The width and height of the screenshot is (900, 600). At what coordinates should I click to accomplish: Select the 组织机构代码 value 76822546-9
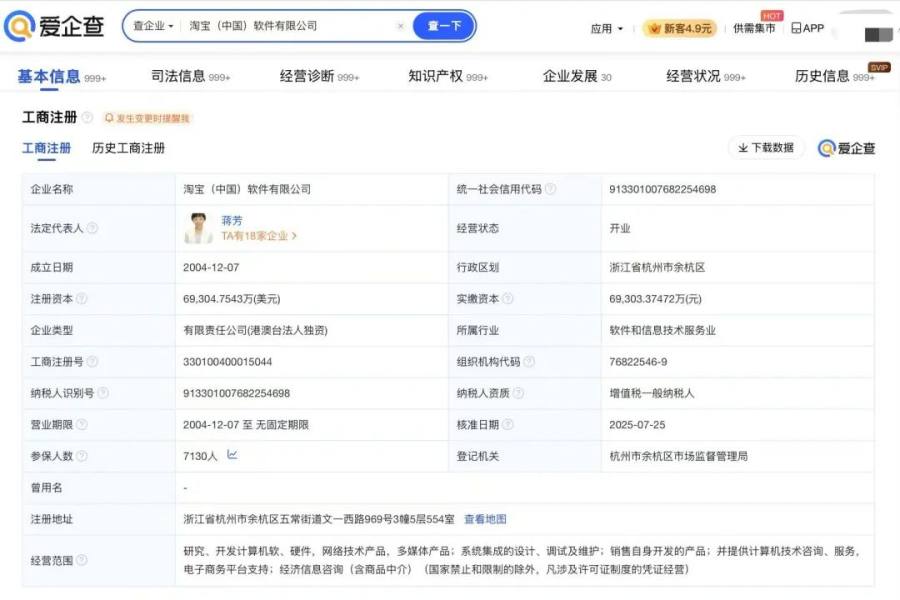(x=638, y=362)
